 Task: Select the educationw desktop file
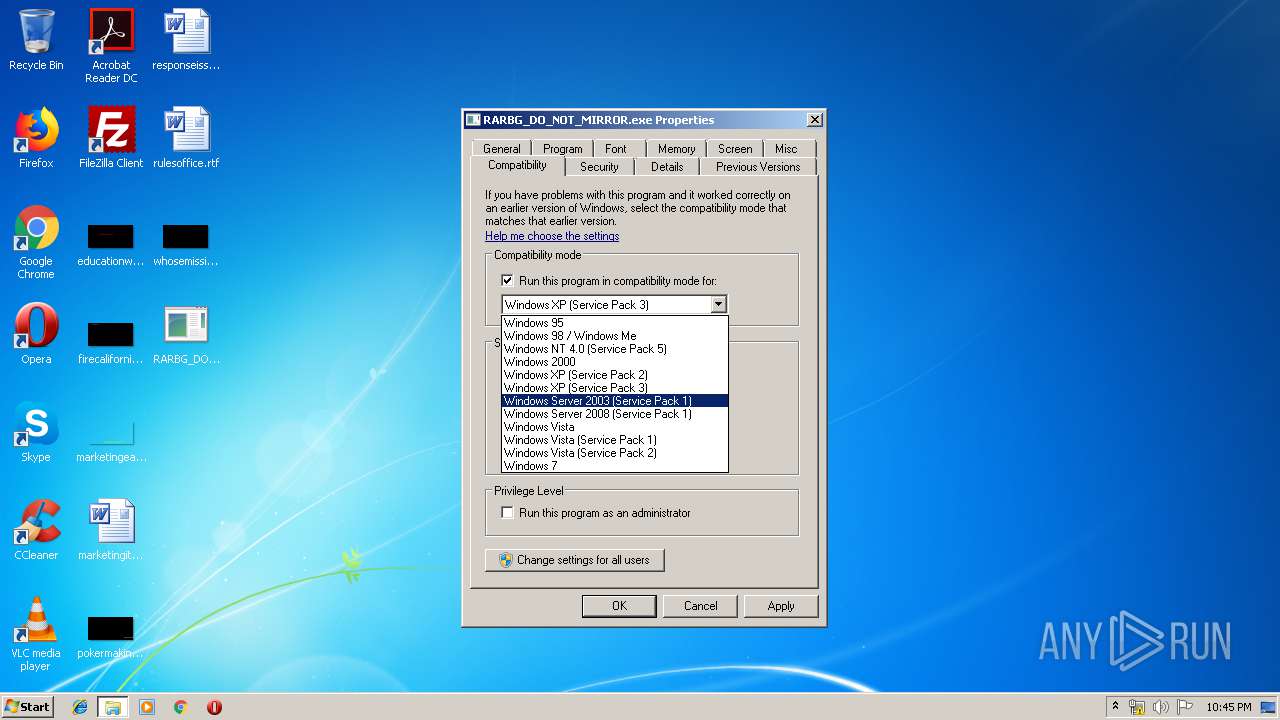point(111,246)
